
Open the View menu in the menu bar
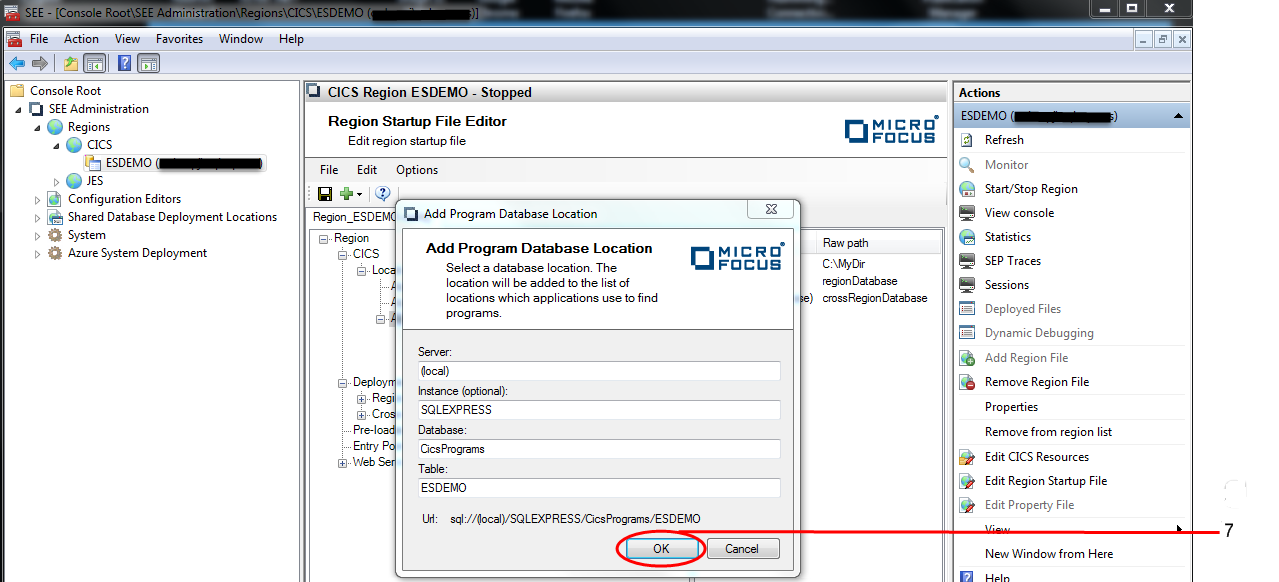point(127,39)
